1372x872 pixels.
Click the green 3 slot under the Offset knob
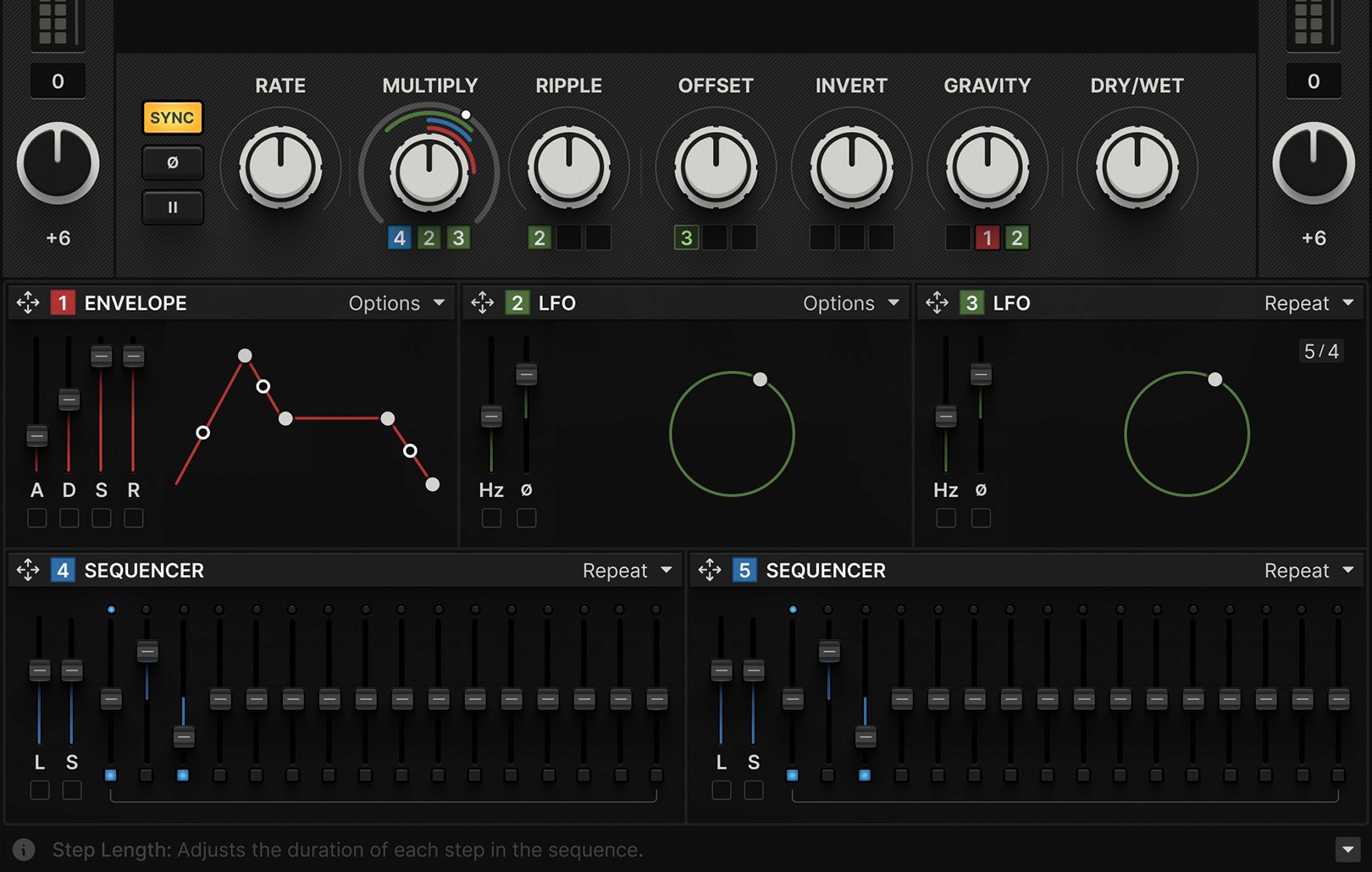click(686, 238)
